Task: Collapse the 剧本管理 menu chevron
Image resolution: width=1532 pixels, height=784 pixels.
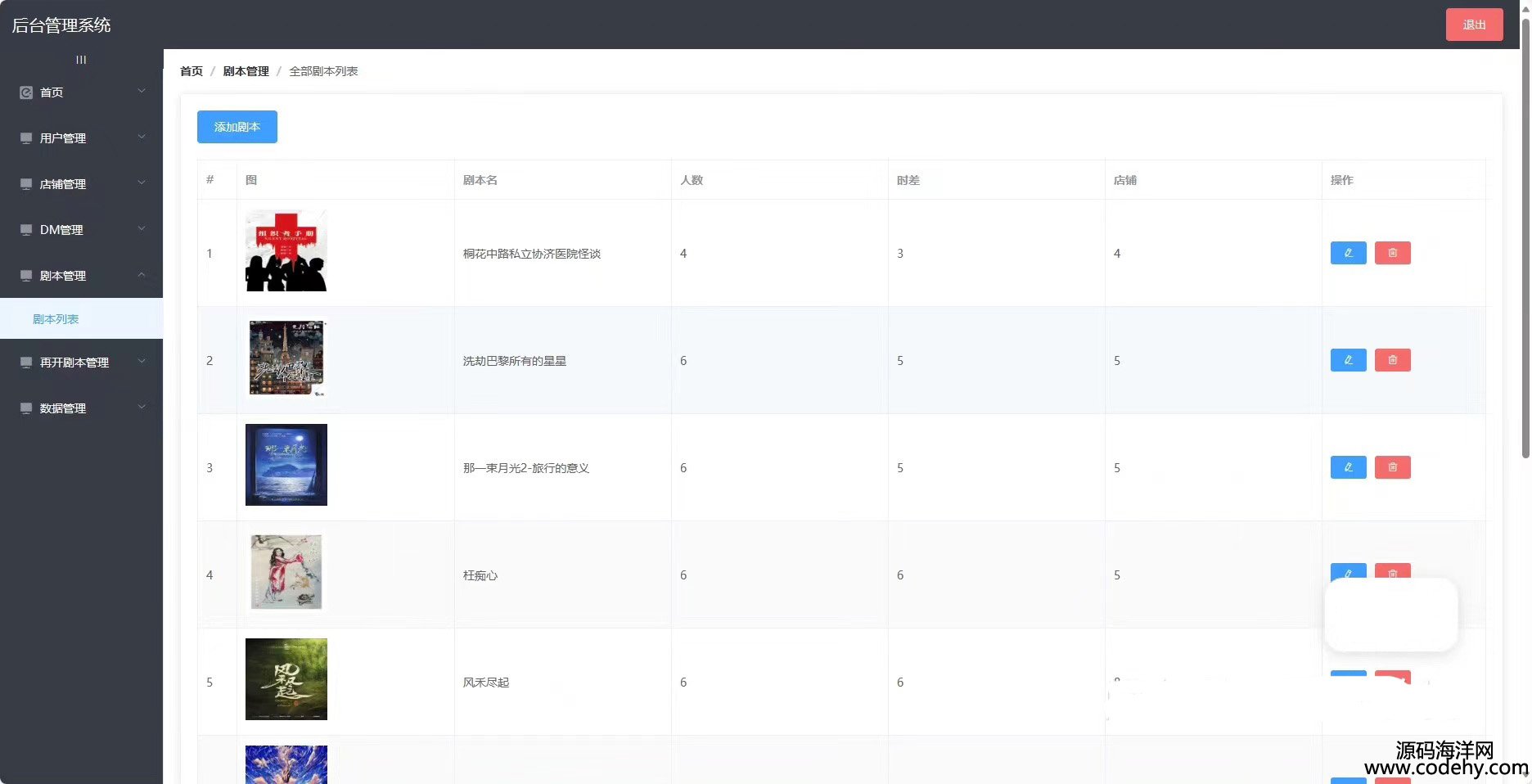Action: click(x=142, y=274)
